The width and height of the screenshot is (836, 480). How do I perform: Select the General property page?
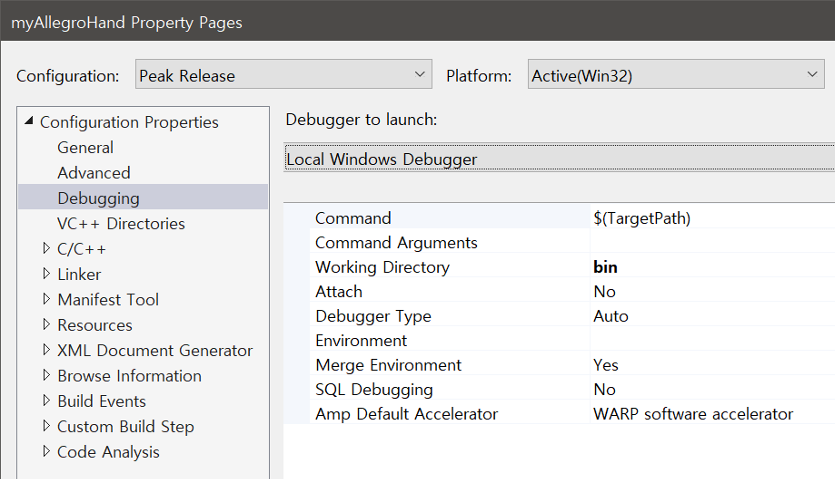pyautogui.click(x=85, y=147)
